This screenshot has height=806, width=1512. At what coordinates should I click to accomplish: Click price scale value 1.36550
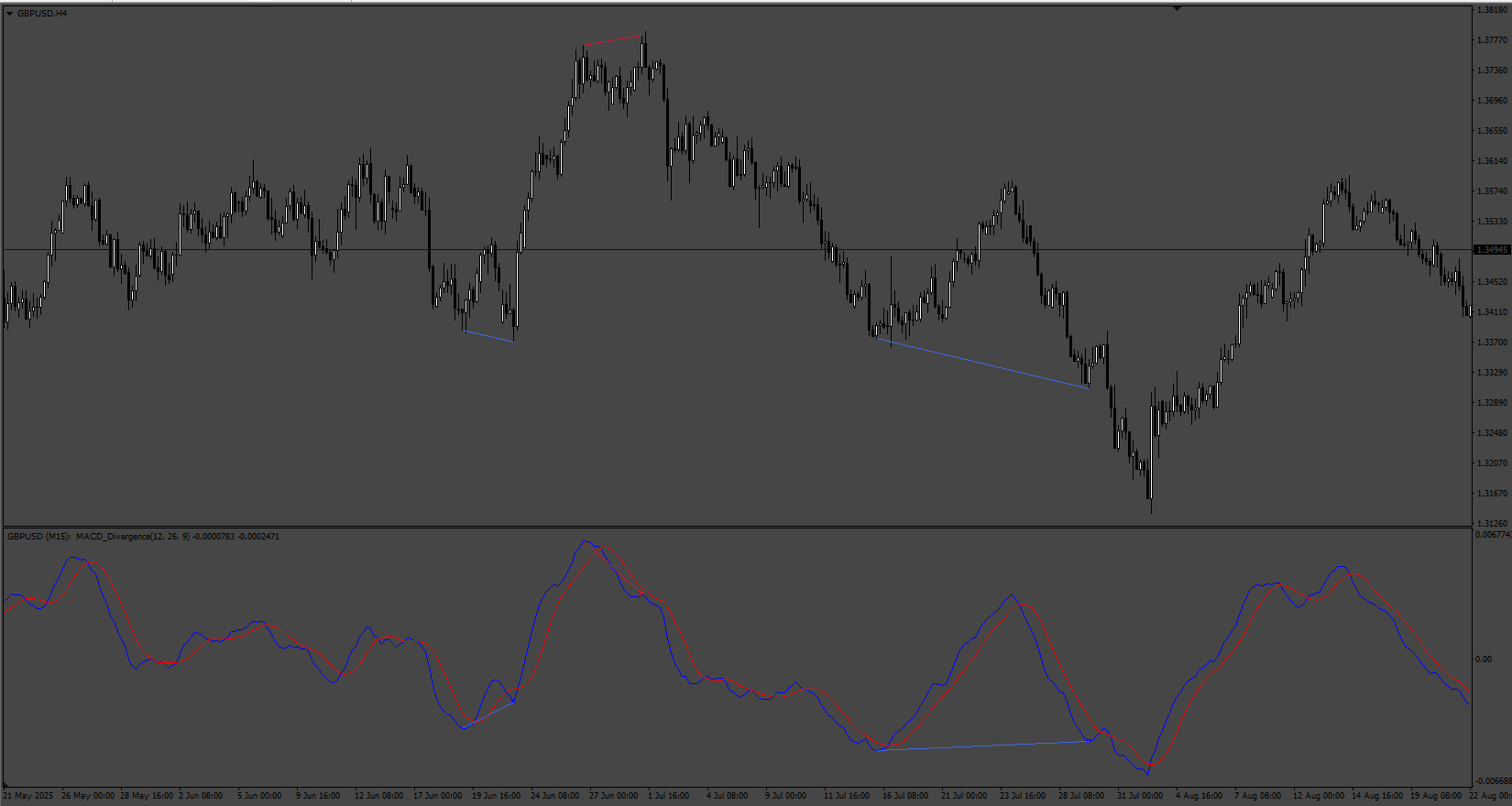(x=1493, y=131)
